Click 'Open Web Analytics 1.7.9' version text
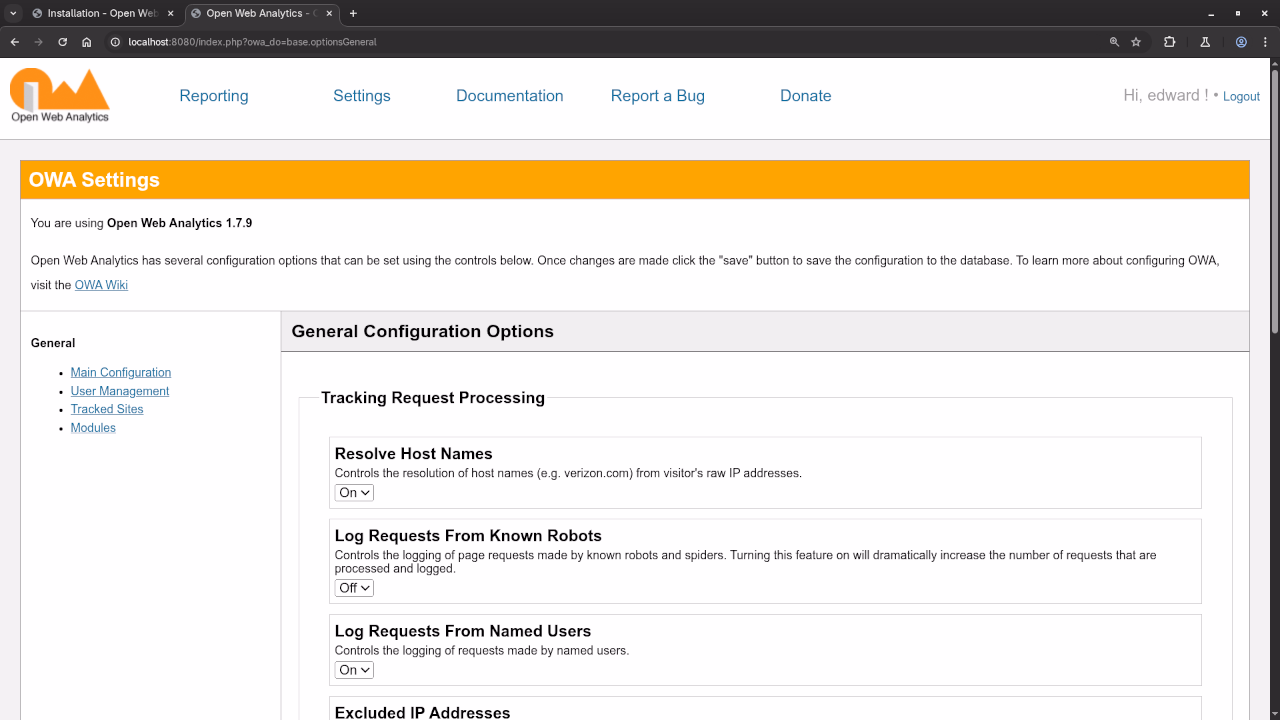The height and width of the screenshot is (720, 1280). (180, 223)
